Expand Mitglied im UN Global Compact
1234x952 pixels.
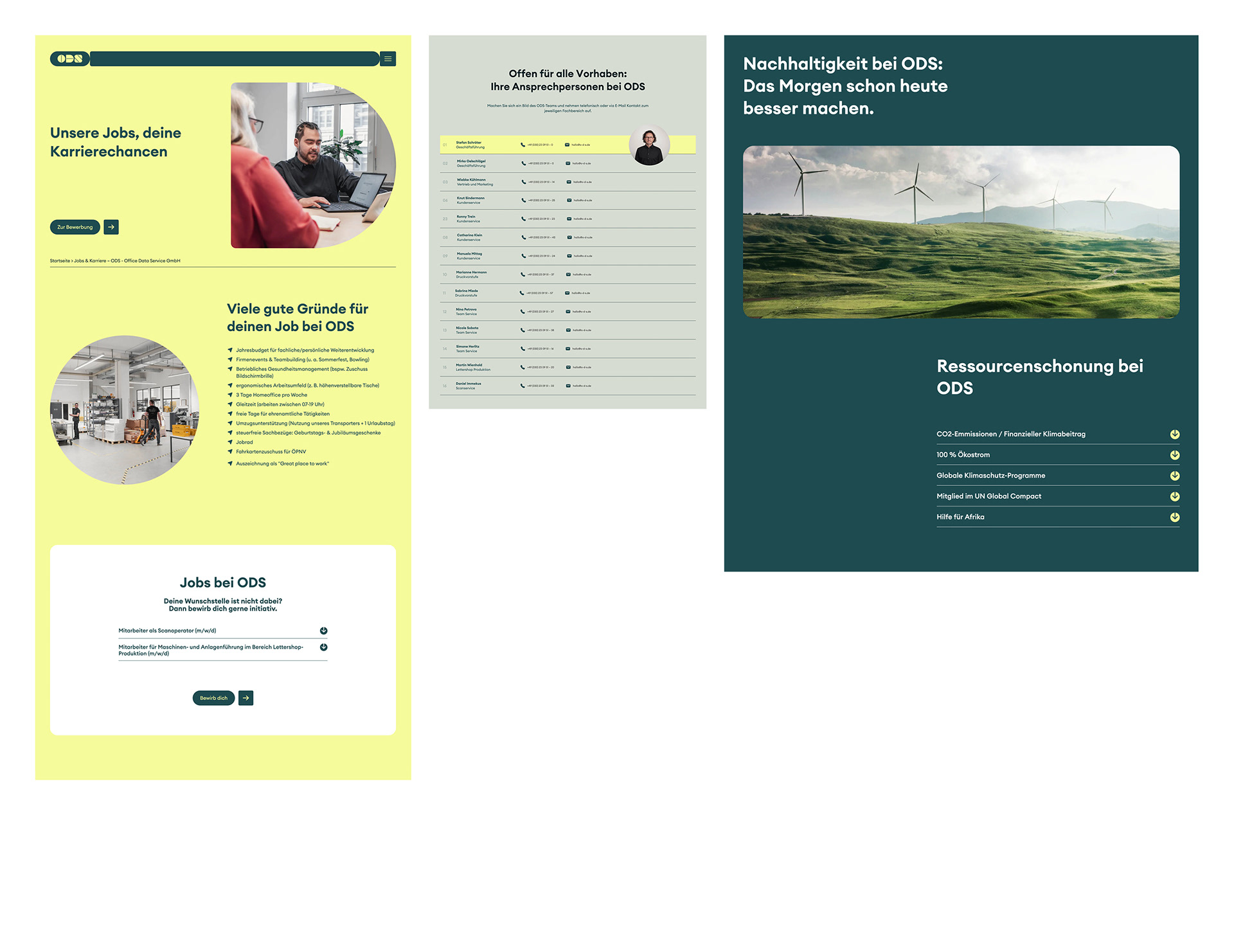pos(1174,496)
